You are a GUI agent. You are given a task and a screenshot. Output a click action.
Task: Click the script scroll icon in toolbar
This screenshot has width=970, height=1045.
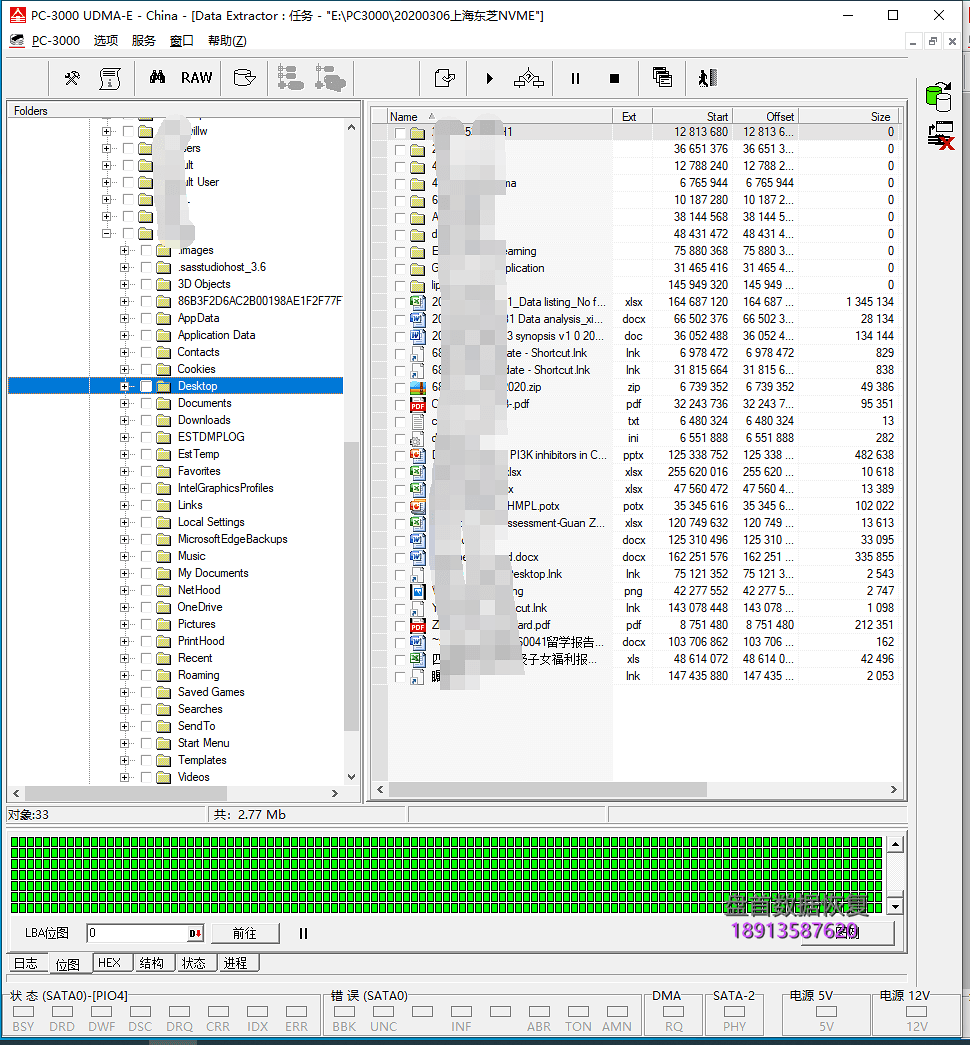click(x=110, y=78)
